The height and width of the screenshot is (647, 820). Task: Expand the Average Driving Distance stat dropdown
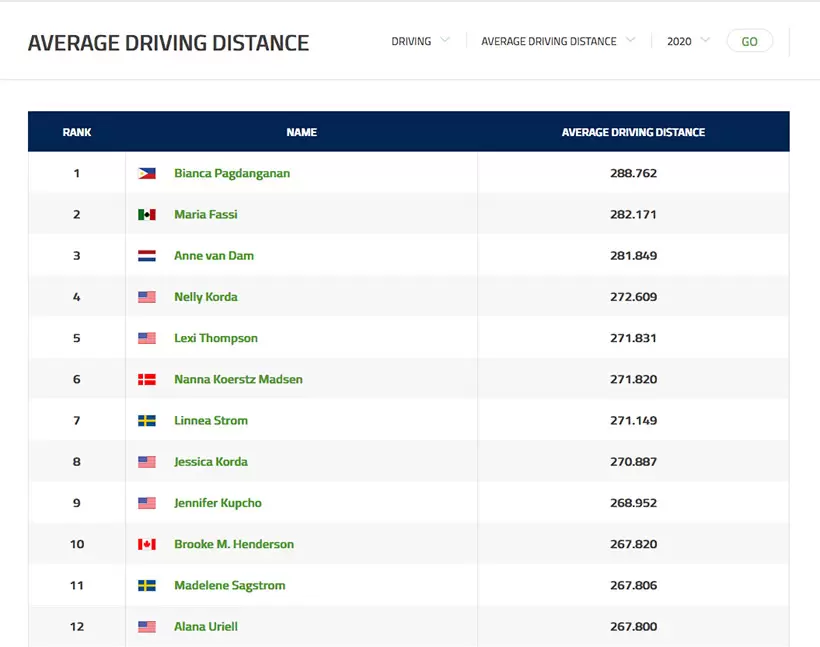tap(557, 41)
